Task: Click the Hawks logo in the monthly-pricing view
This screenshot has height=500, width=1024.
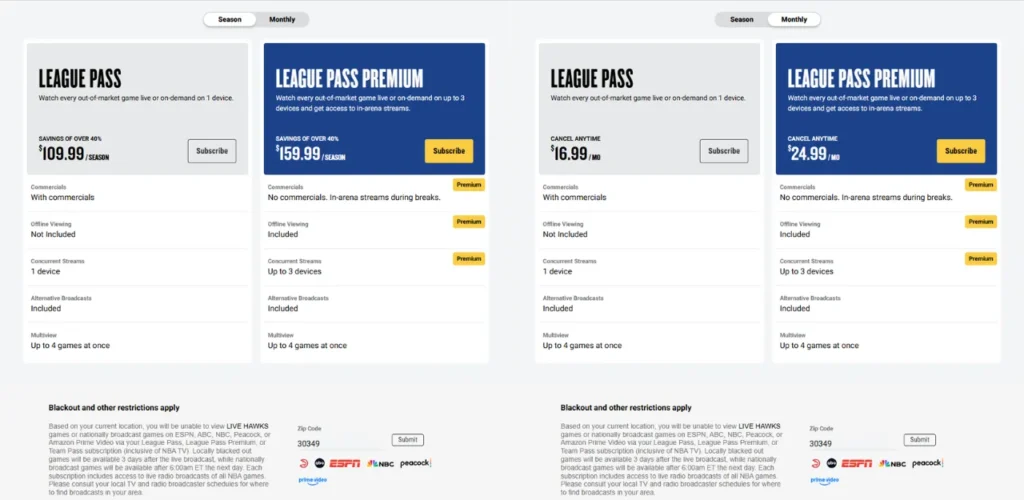Action: coord(815,463)
